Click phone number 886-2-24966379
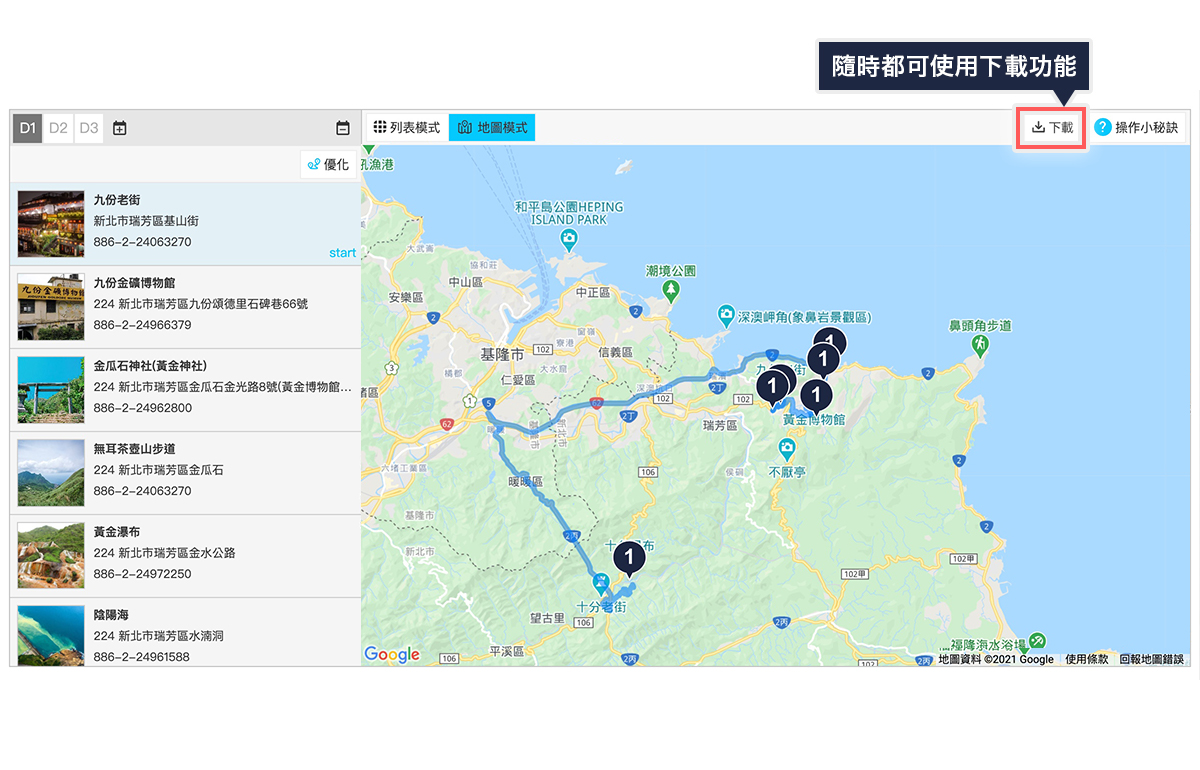The width and height of the screenshot is (1200, 770). (x=142, y=325)
